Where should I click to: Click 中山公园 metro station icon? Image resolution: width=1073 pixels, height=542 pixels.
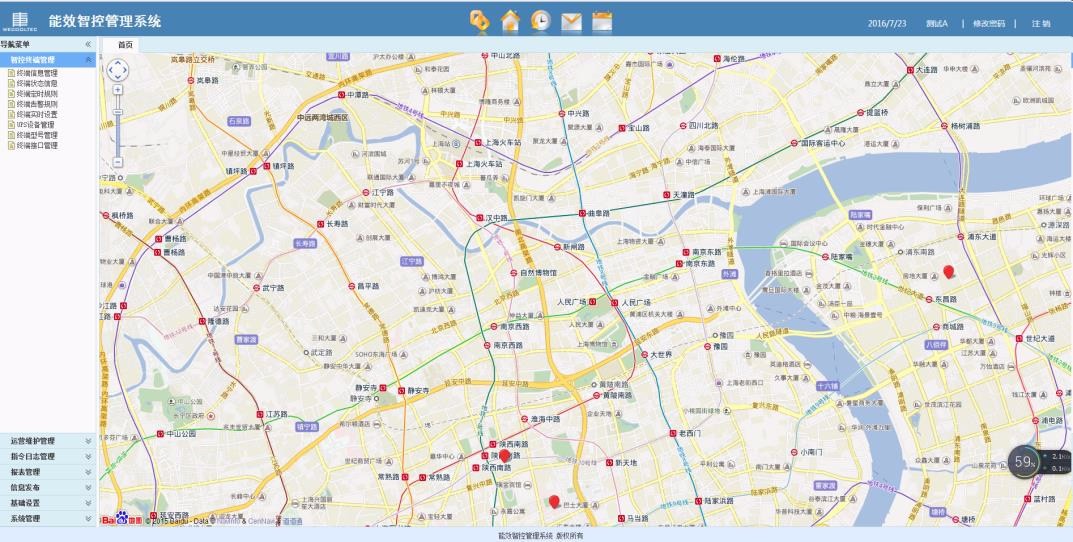160,433
